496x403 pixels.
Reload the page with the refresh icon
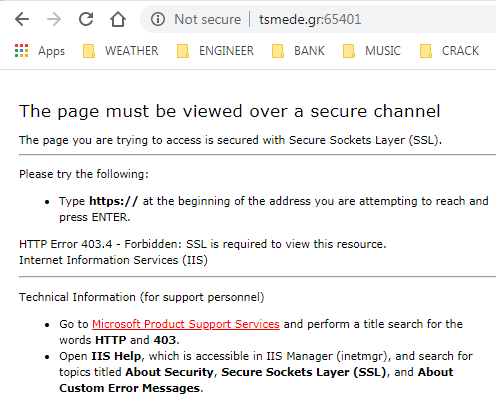point(86,19)
